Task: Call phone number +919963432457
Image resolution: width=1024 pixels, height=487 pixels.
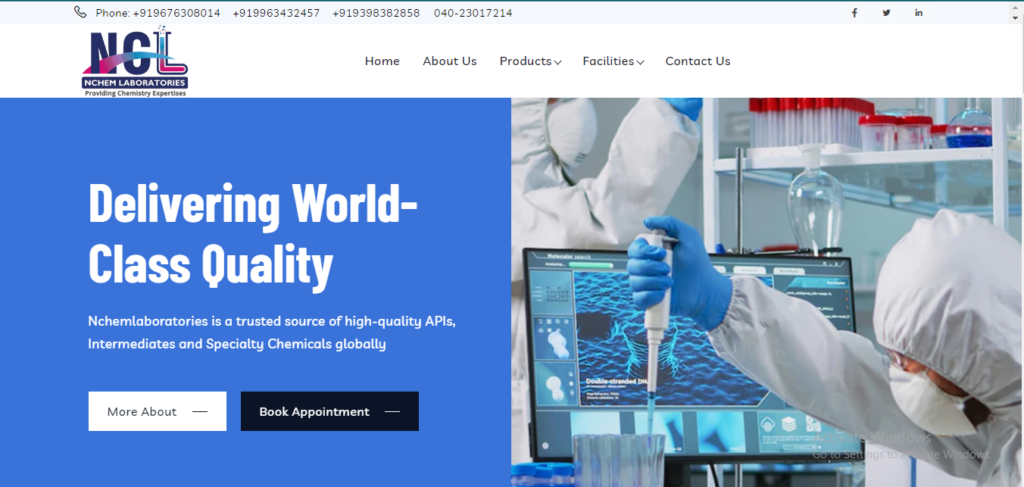Action: [x=276, y=13]
